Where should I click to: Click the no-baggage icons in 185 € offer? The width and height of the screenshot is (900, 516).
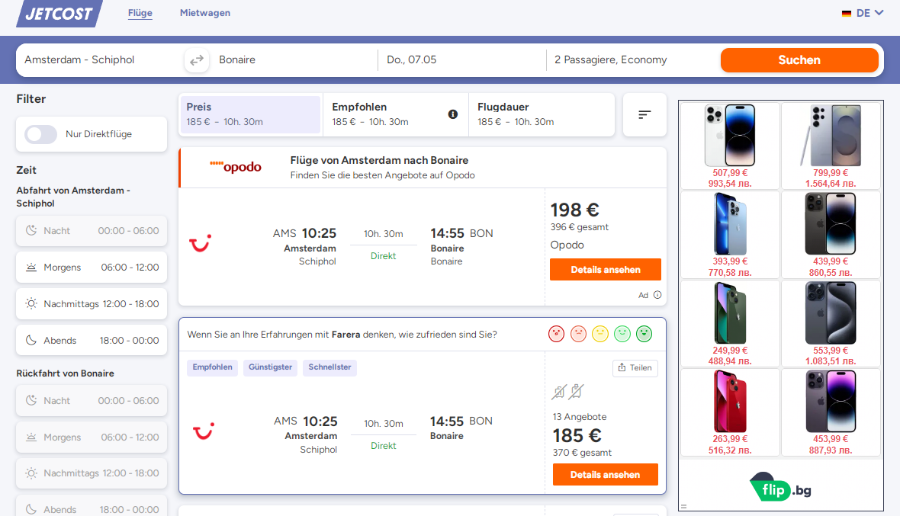pos(568,391)
